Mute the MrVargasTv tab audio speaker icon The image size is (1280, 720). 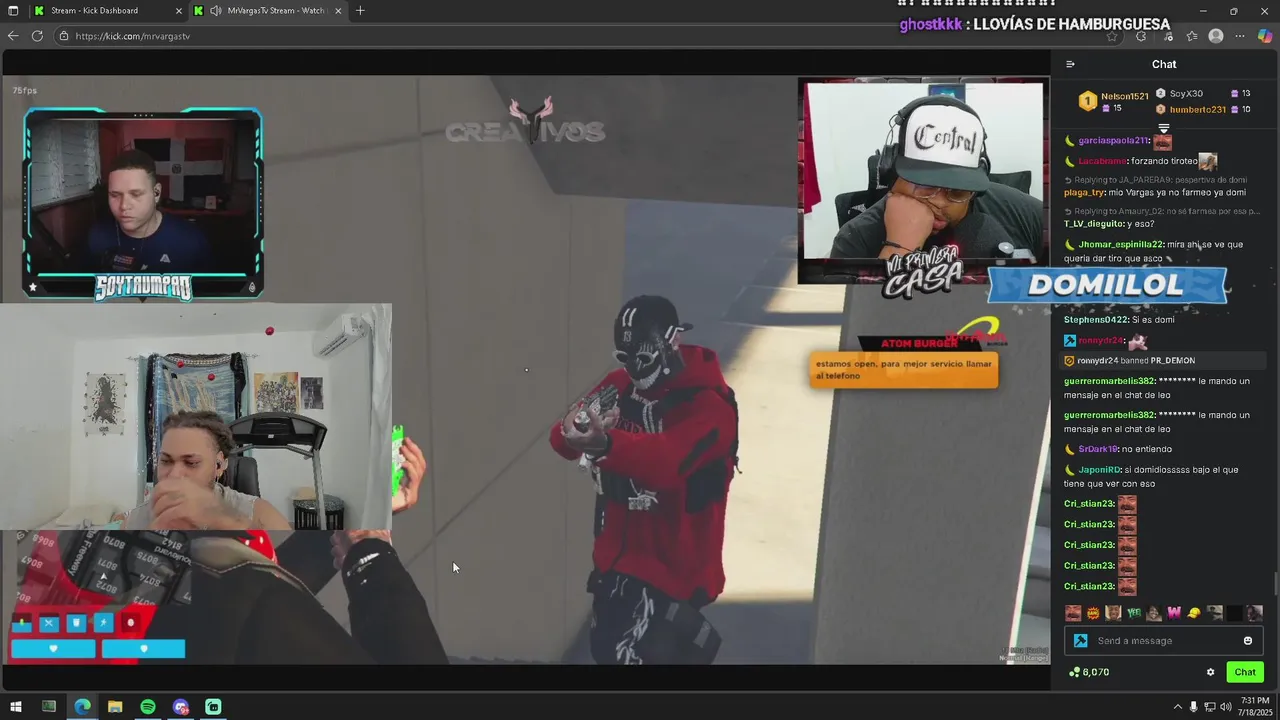pos(216,11)
